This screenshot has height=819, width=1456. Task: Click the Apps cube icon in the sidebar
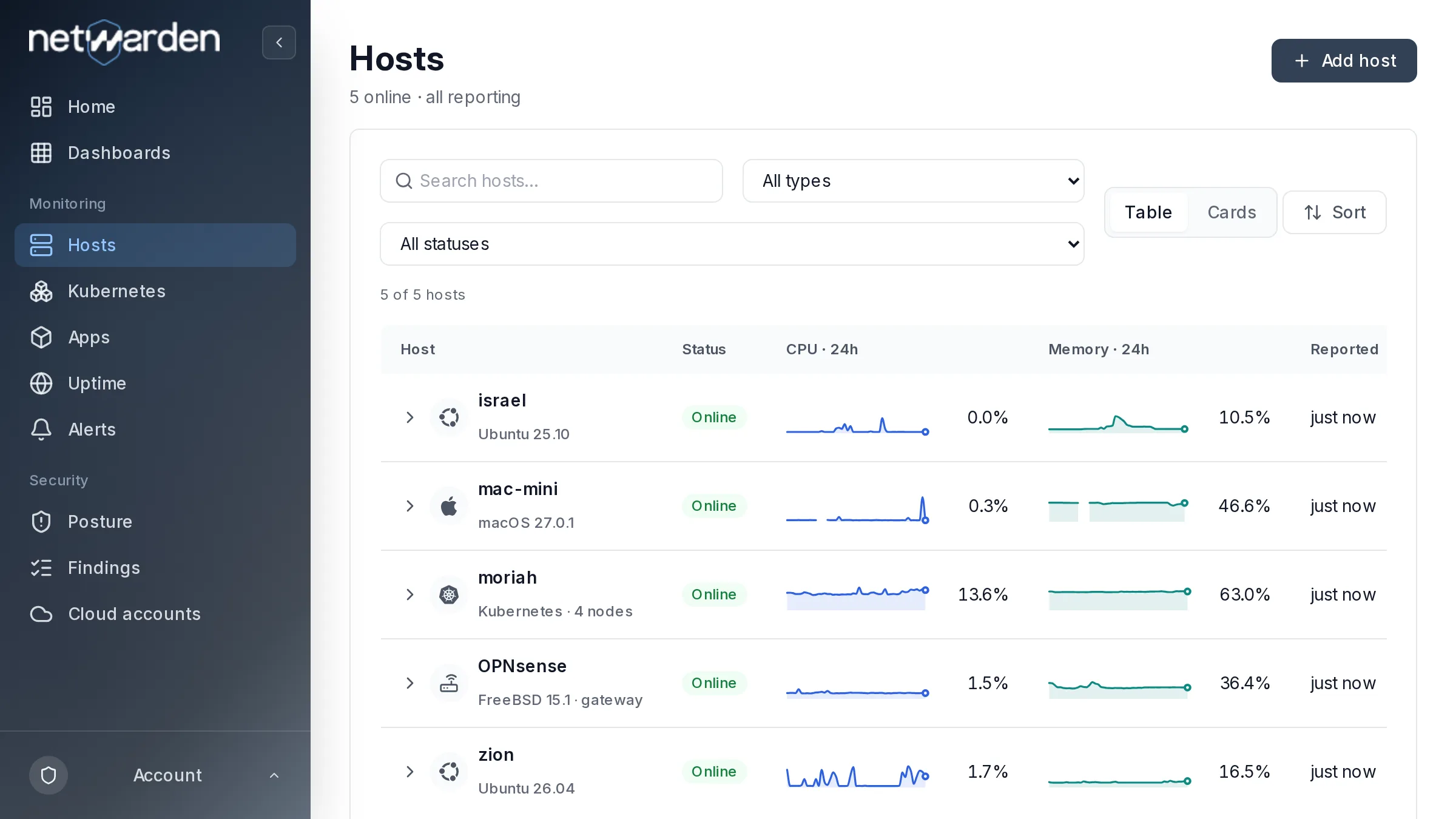point(41,337)
